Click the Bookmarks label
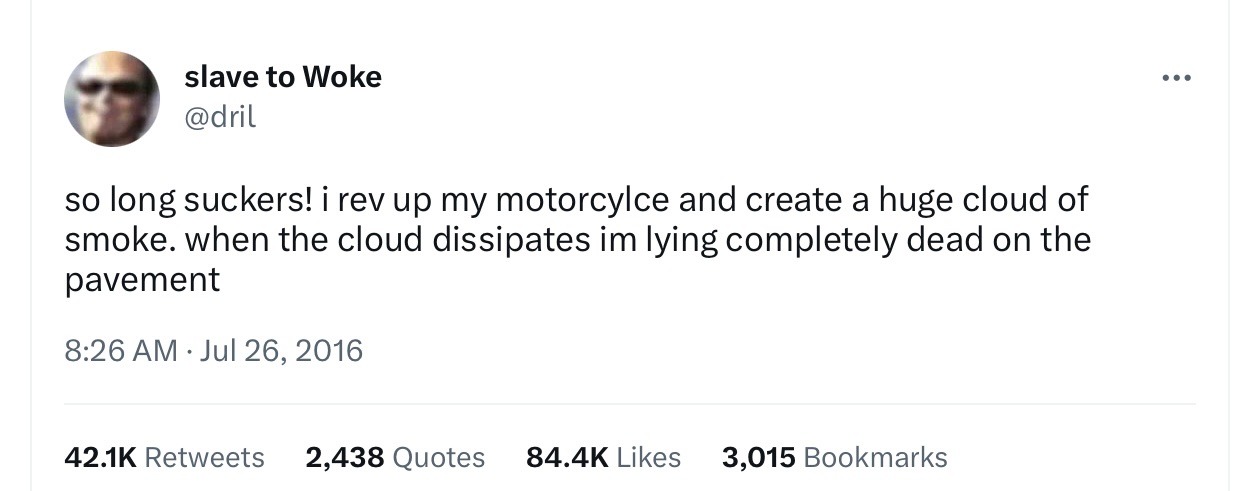 coord(875,457)
